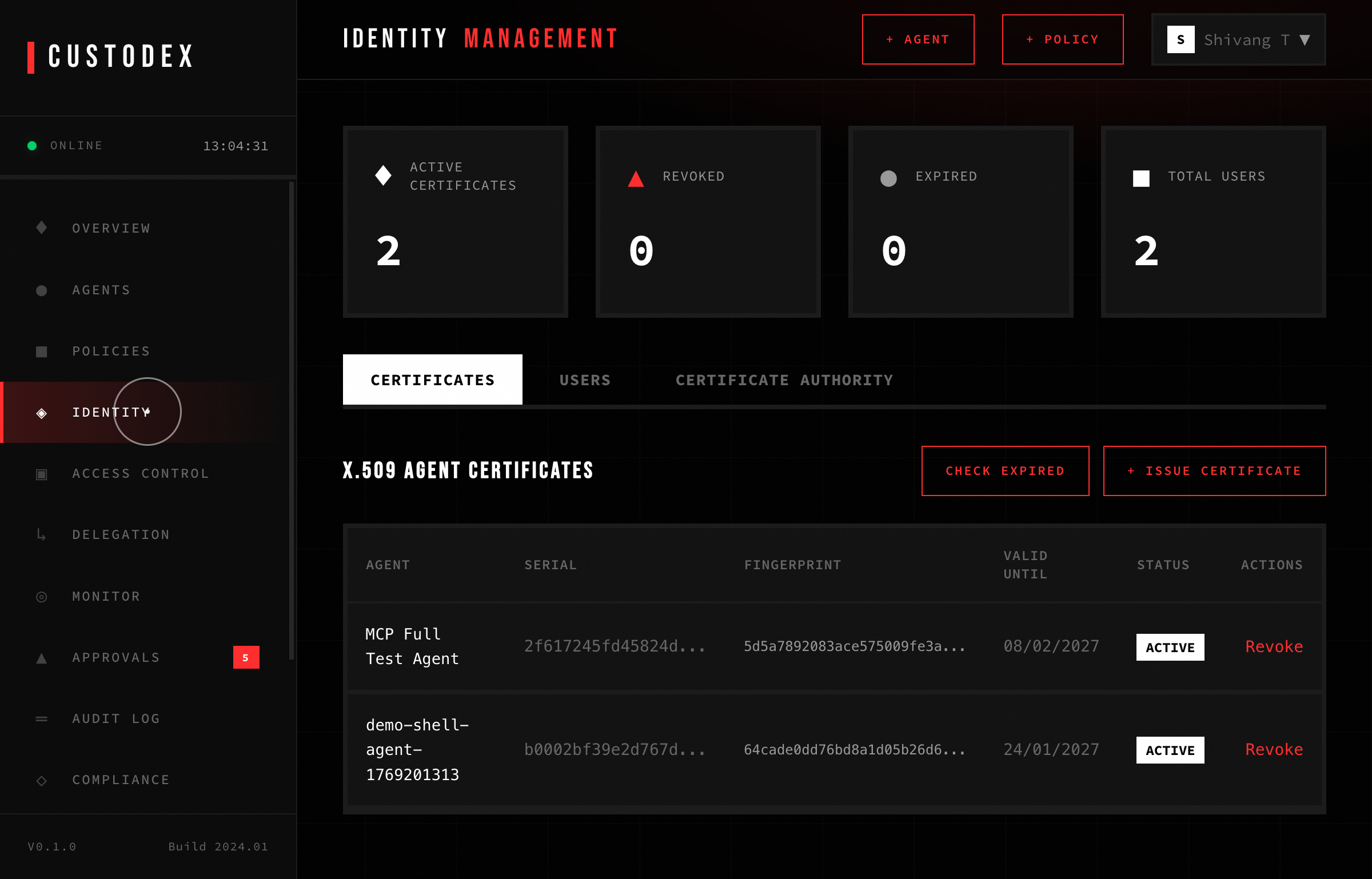1372x879 pixels.
Task: Open the Certificate Authority tab
Action: pos(784,379)
